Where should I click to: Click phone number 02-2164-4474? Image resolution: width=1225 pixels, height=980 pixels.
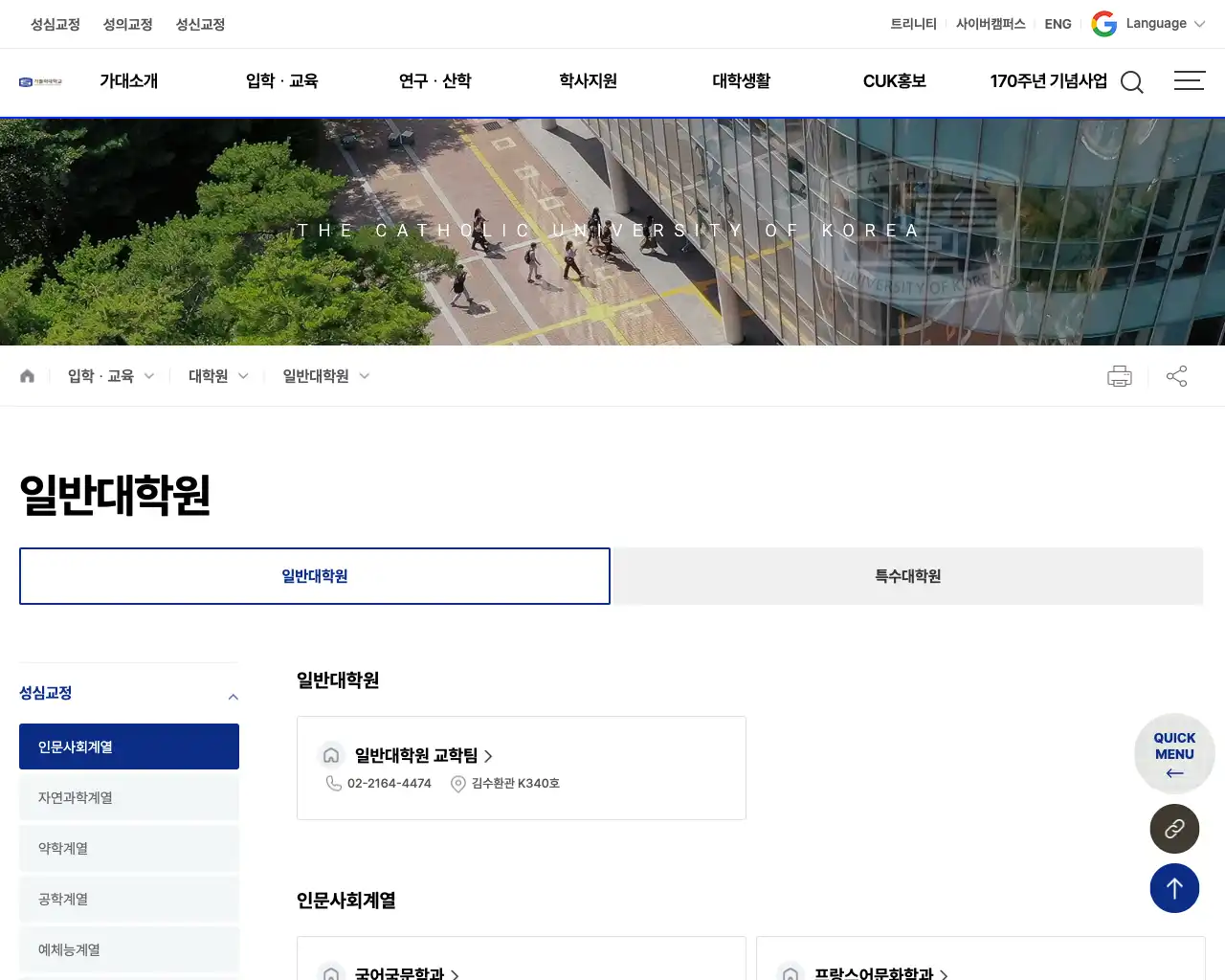(x=390, y=784)
